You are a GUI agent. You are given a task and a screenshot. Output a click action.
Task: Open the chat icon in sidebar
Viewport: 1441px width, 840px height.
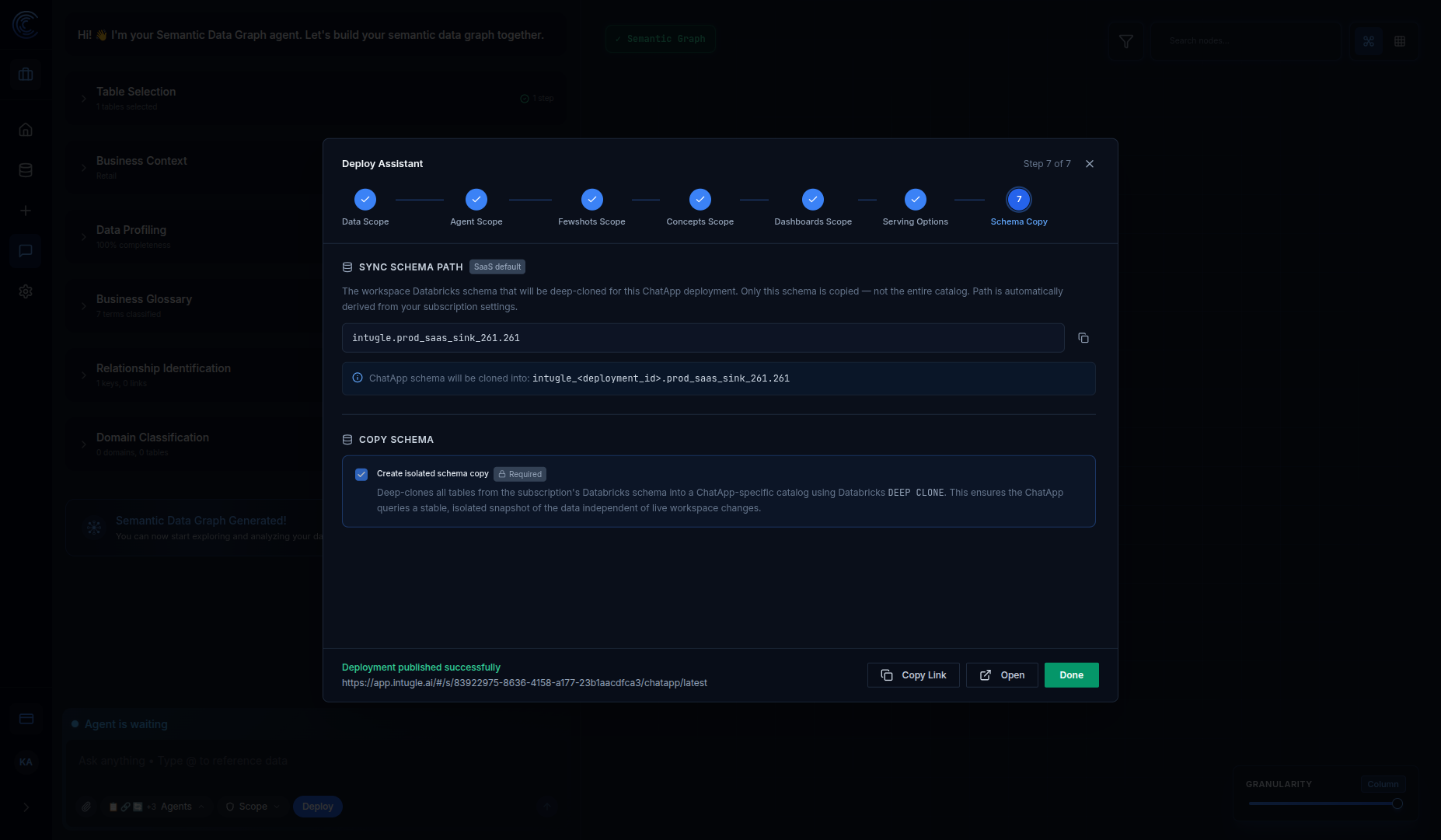[26, 251]
